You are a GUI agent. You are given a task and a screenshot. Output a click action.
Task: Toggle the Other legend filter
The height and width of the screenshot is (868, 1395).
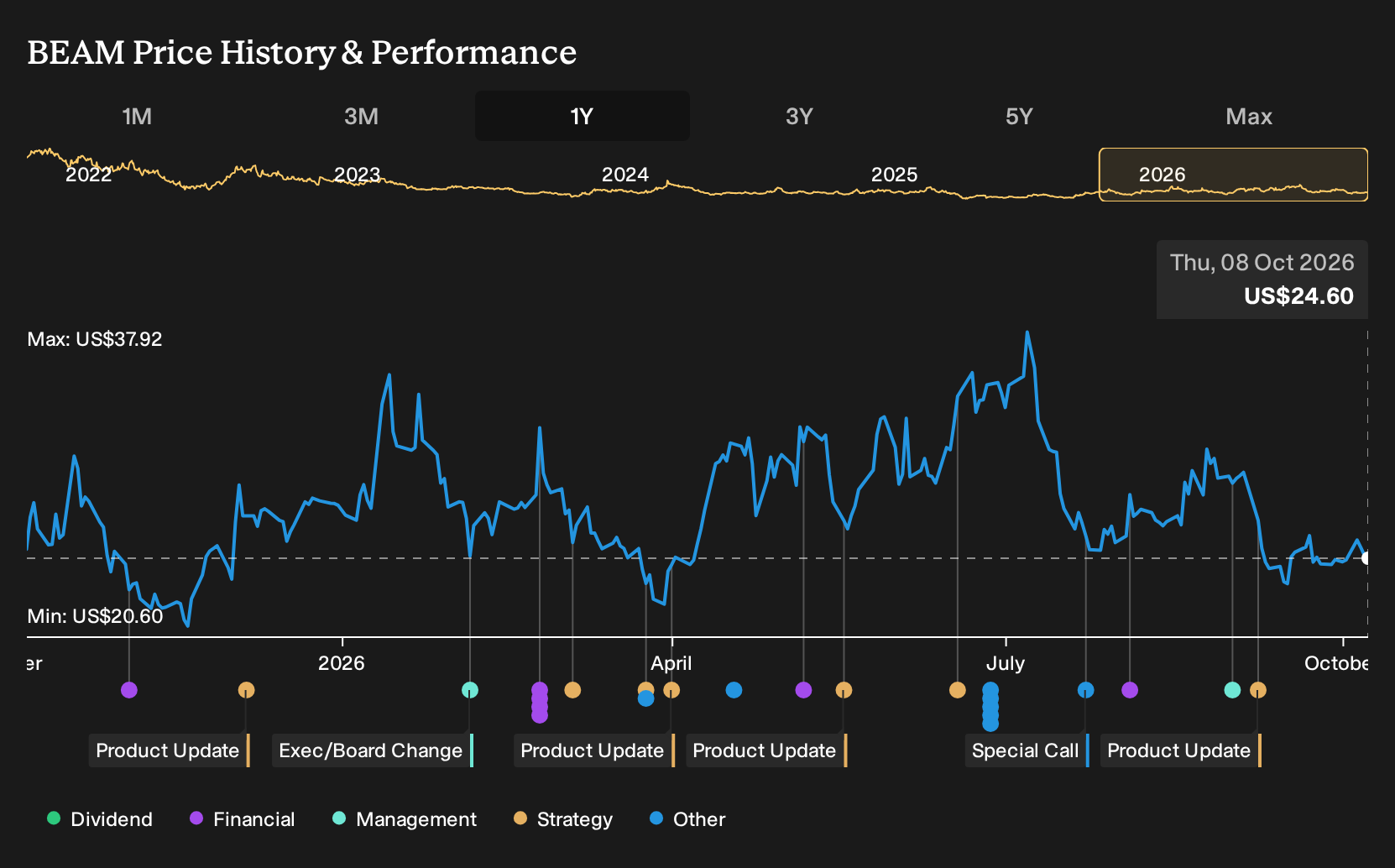click(x=687, y=819)
